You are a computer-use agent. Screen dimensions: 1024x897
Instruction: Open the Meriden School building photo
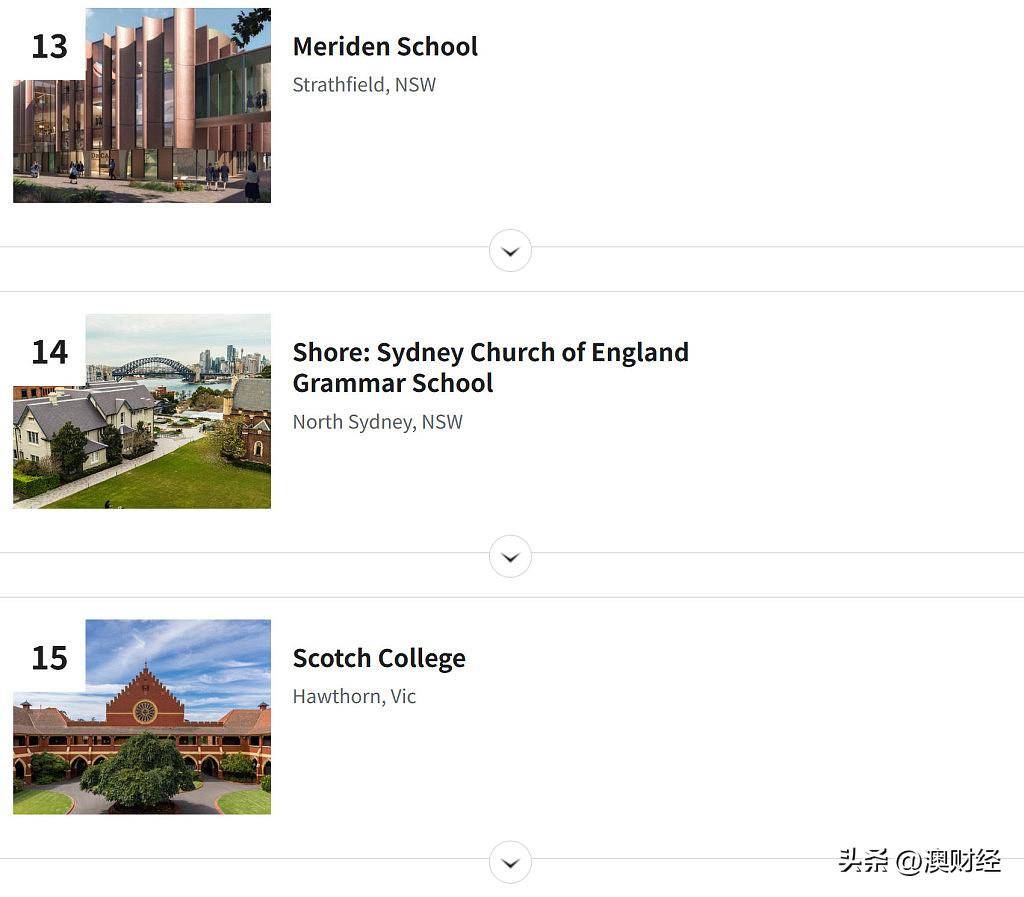pos(142,106)
